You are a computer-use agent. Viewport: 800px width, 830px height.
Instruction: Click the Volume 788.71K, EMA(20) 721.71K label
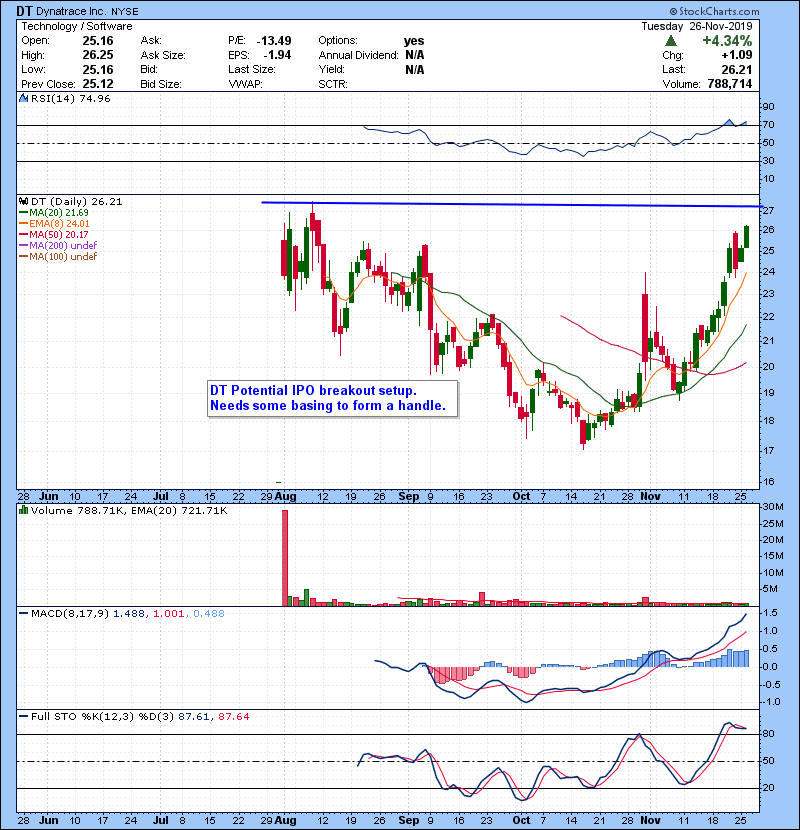tap(129, 510)
